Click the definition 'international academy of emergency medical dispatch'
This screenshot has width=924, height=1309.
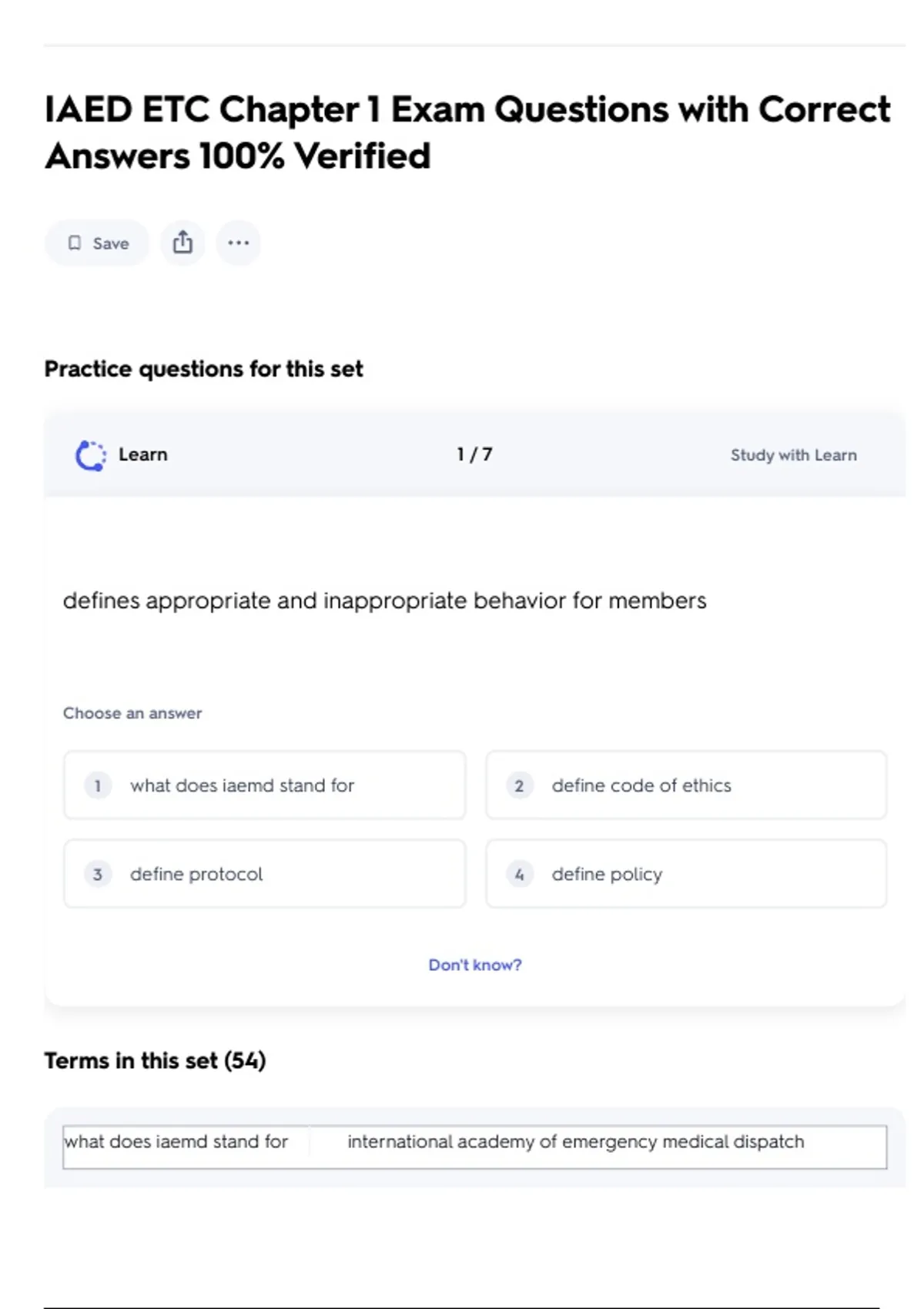tap(575, 1141)
